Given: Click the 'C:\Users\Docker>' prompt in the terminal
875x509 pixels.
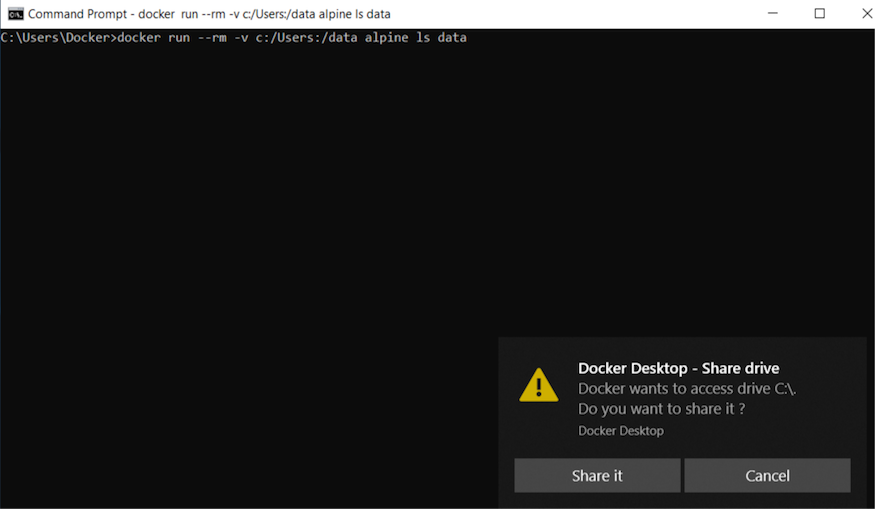Looking at the screenshot, I should [58, 38].
